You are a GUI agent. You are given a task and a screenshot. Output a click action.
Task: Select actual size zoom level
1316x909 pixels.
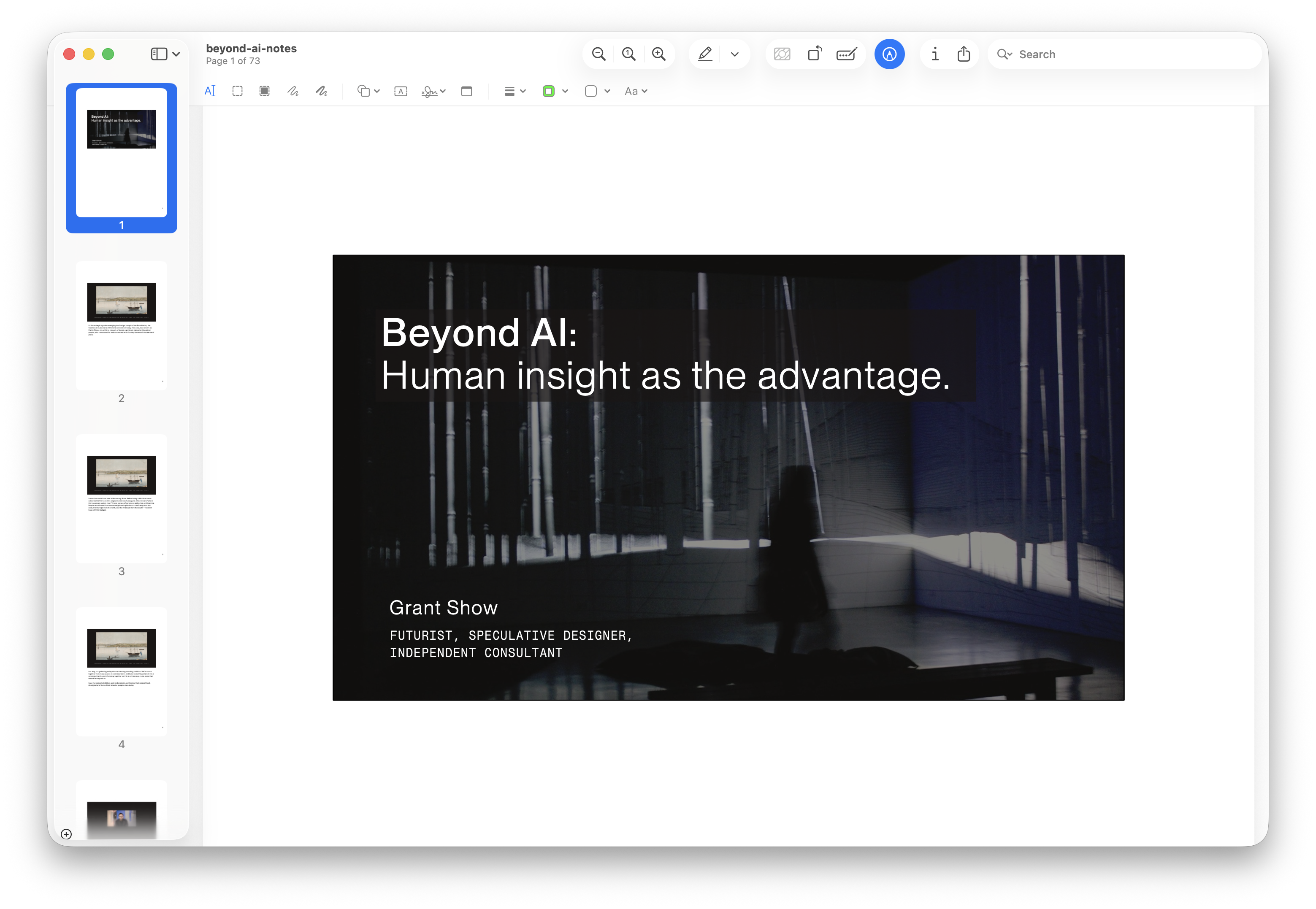[628, 54]
